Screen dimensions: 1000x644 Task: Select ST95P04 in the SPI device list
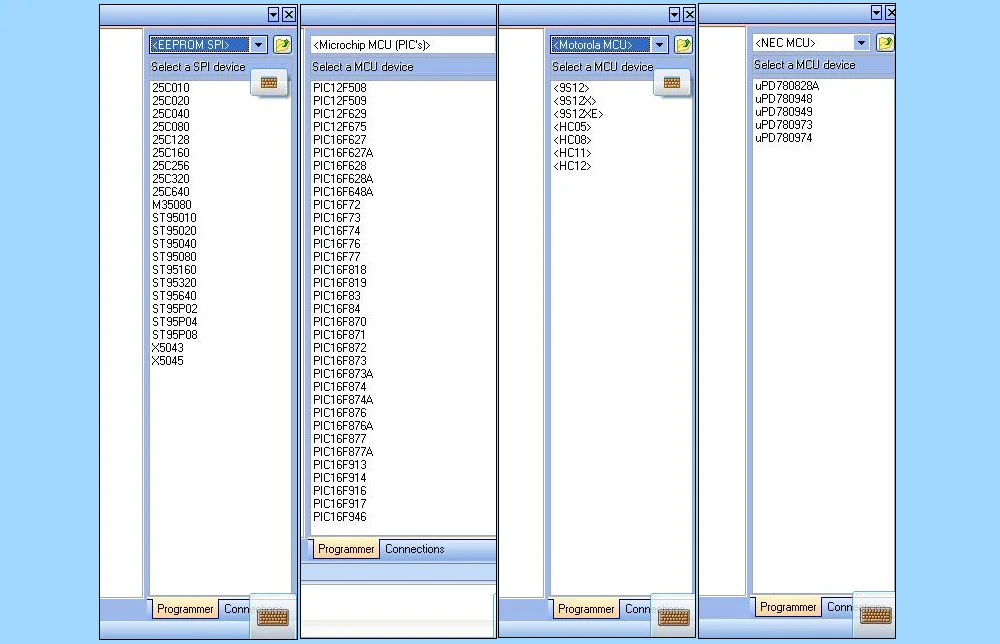(175, 322)
